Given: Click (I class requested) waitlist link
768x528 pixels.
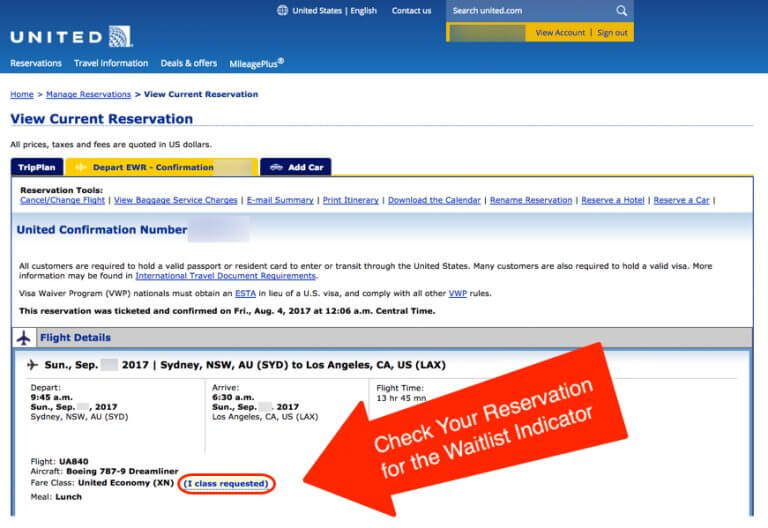Looking at the screenshot, I should [x=226, y=483].
